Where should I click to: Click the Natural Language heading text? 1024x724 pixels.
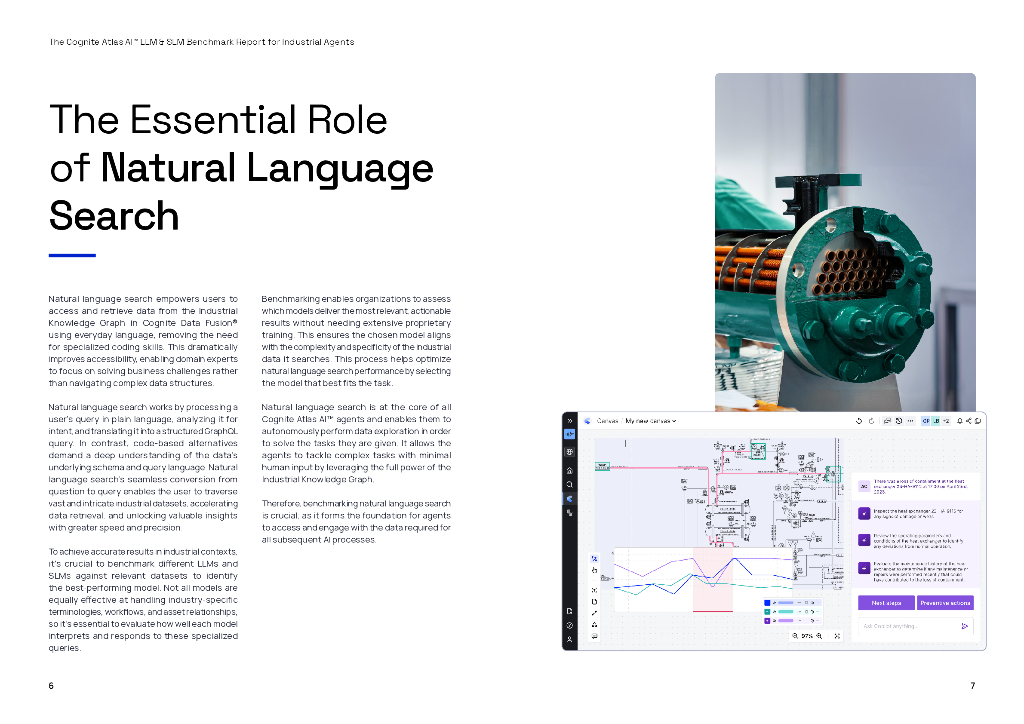267,168
